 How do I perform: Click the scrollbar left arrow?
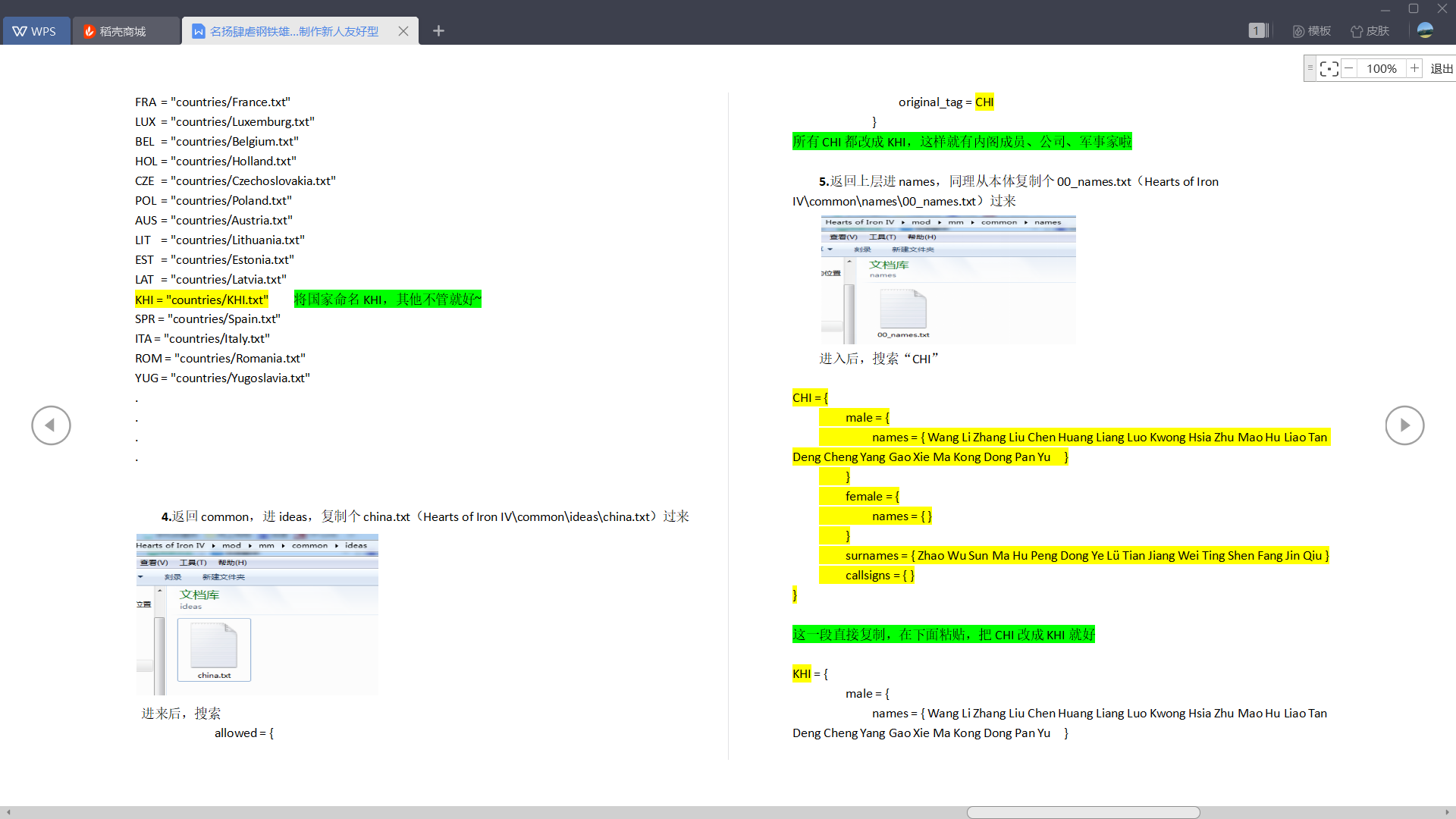(x=8, y=812)
